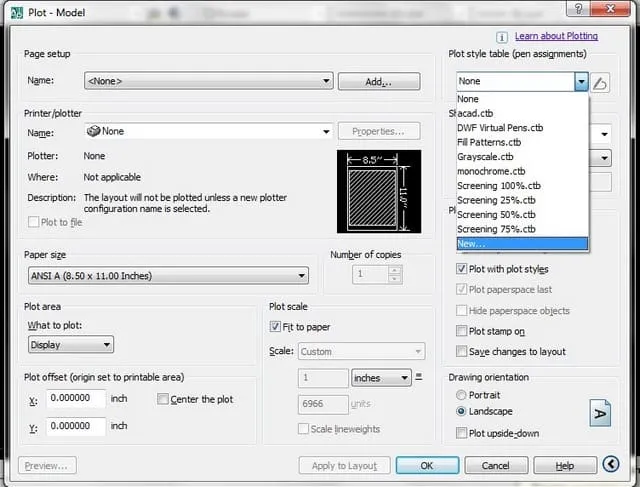The height and width of the screenshot is (487, 640).
Task: Select Landscape orientation
Action: 461,411
